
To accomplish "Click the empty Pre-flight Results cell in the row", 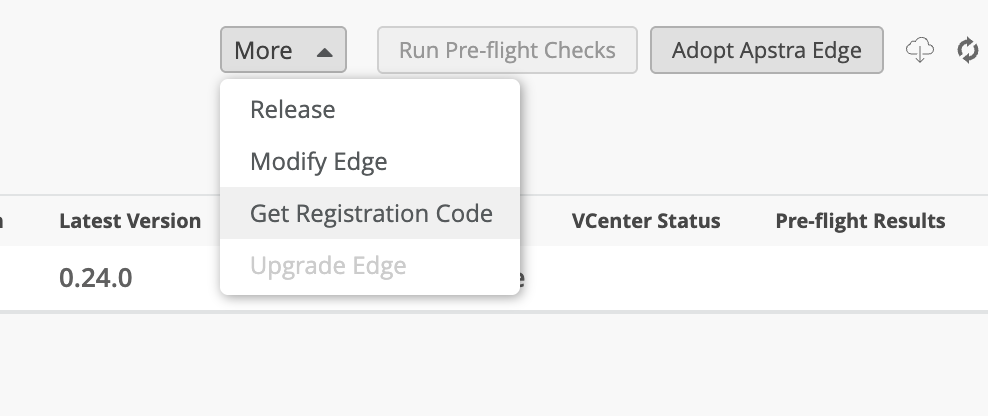I will [x=860, y=277].
